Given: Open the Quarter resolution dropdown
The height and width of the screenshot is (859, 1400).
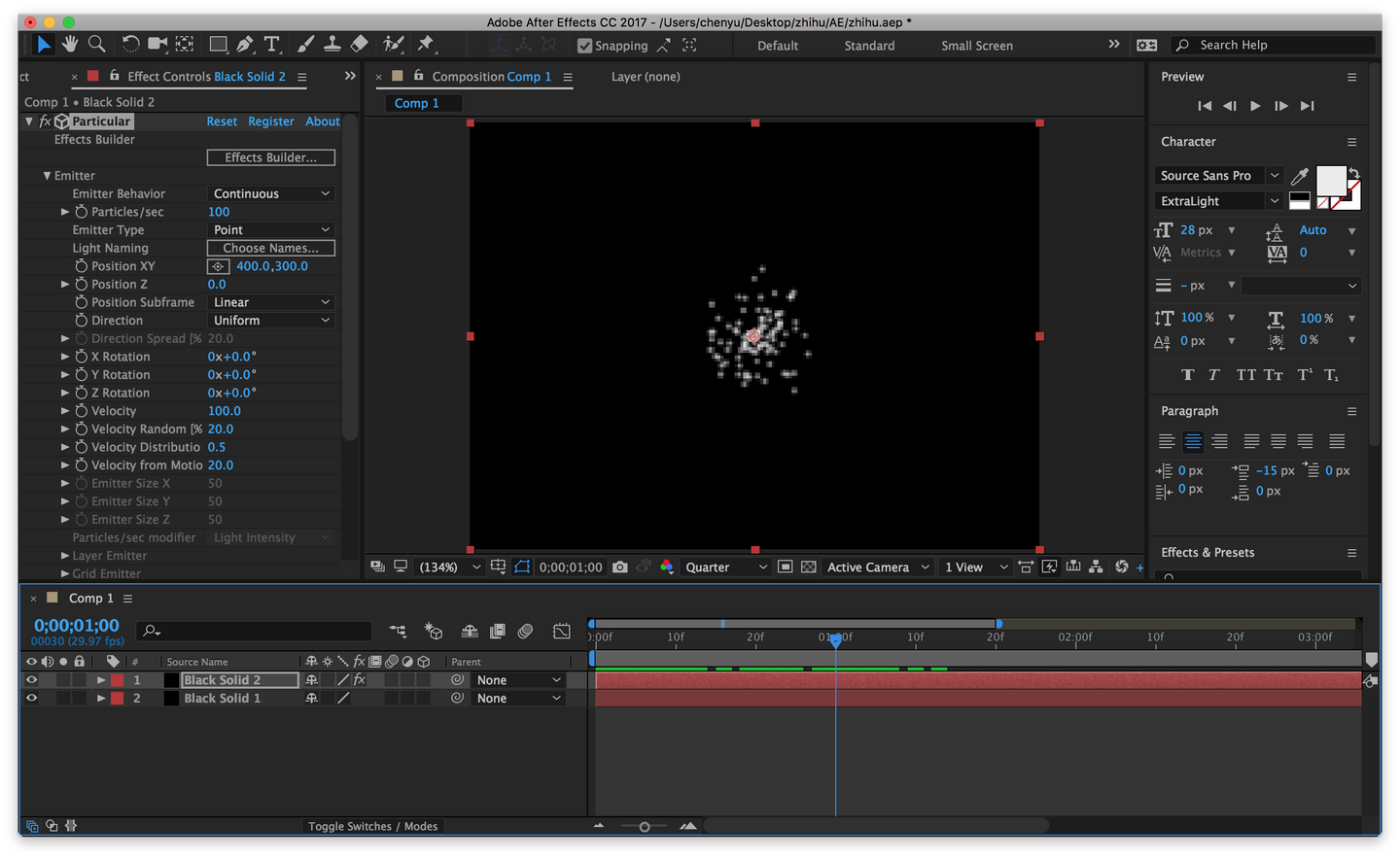Looking at the screenshot, I should pyautogui.click(x=725, y=567).
